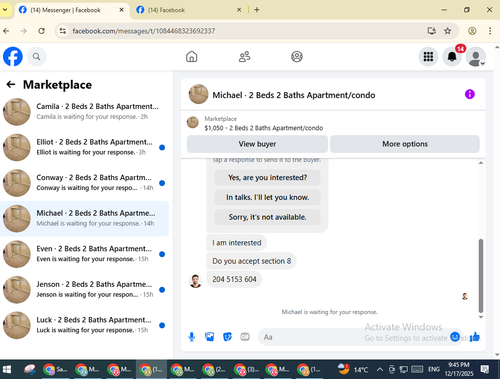Reply with 'Yes, are you interested?'

tap(267, 178)
